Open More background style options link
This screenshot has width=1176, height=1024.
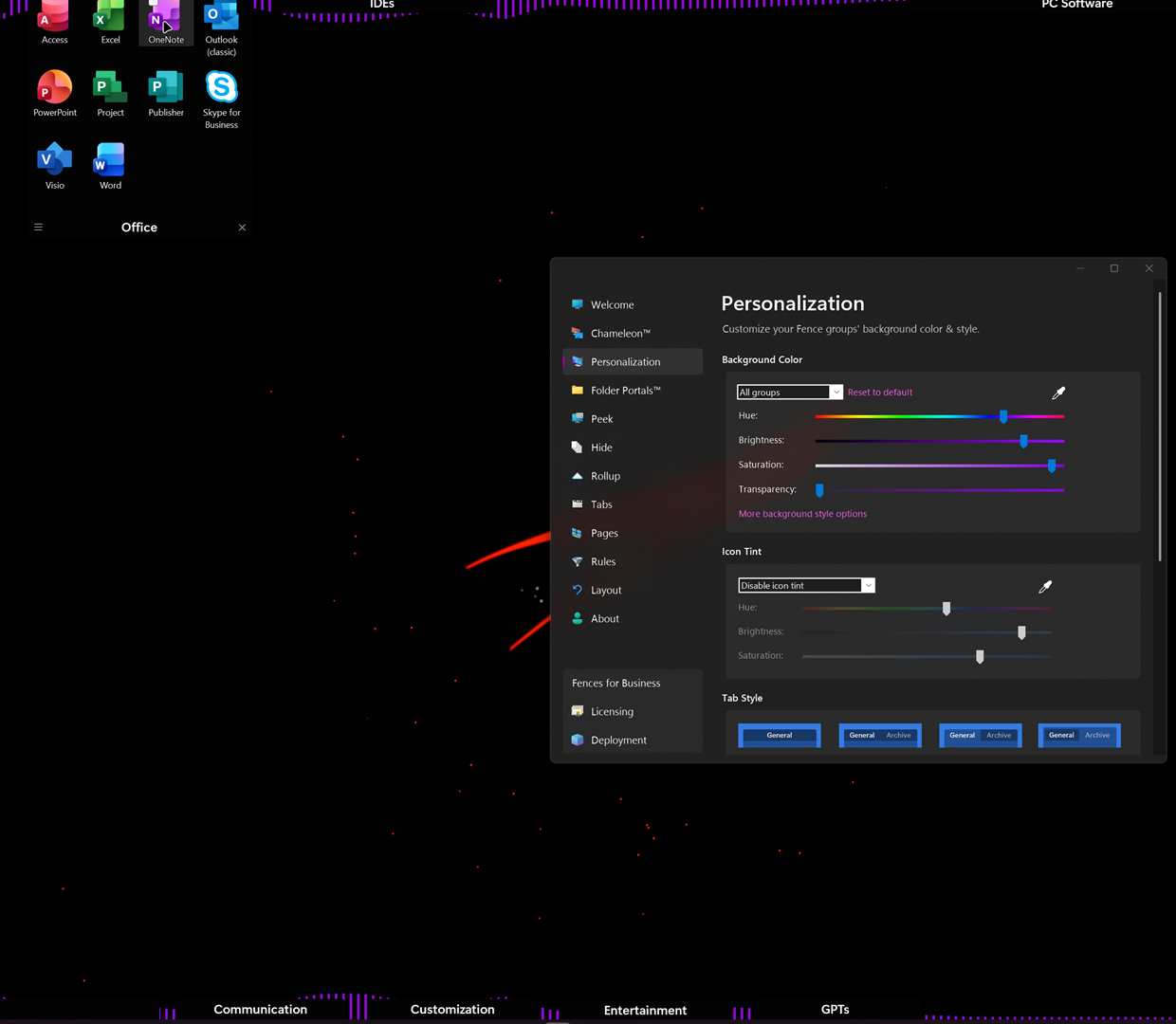[x=802, y=514]
